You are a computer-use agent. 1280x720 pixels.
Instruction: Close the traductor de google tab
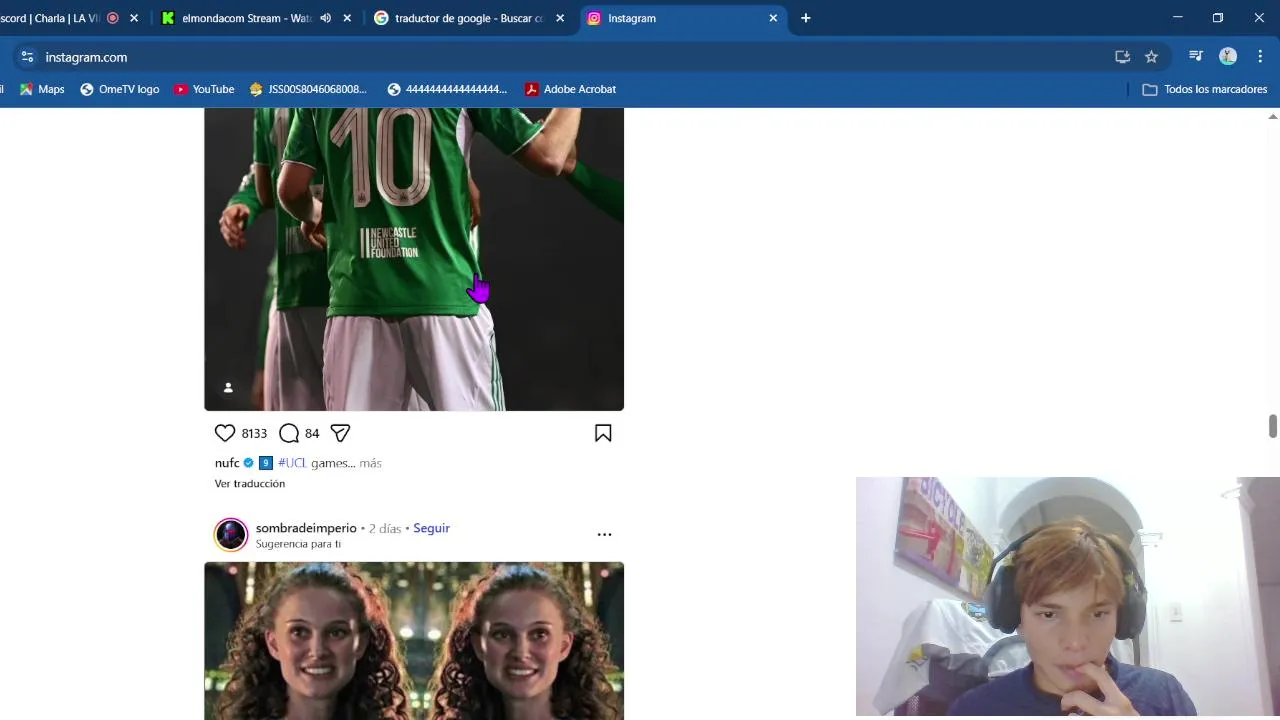click(560, 18)
